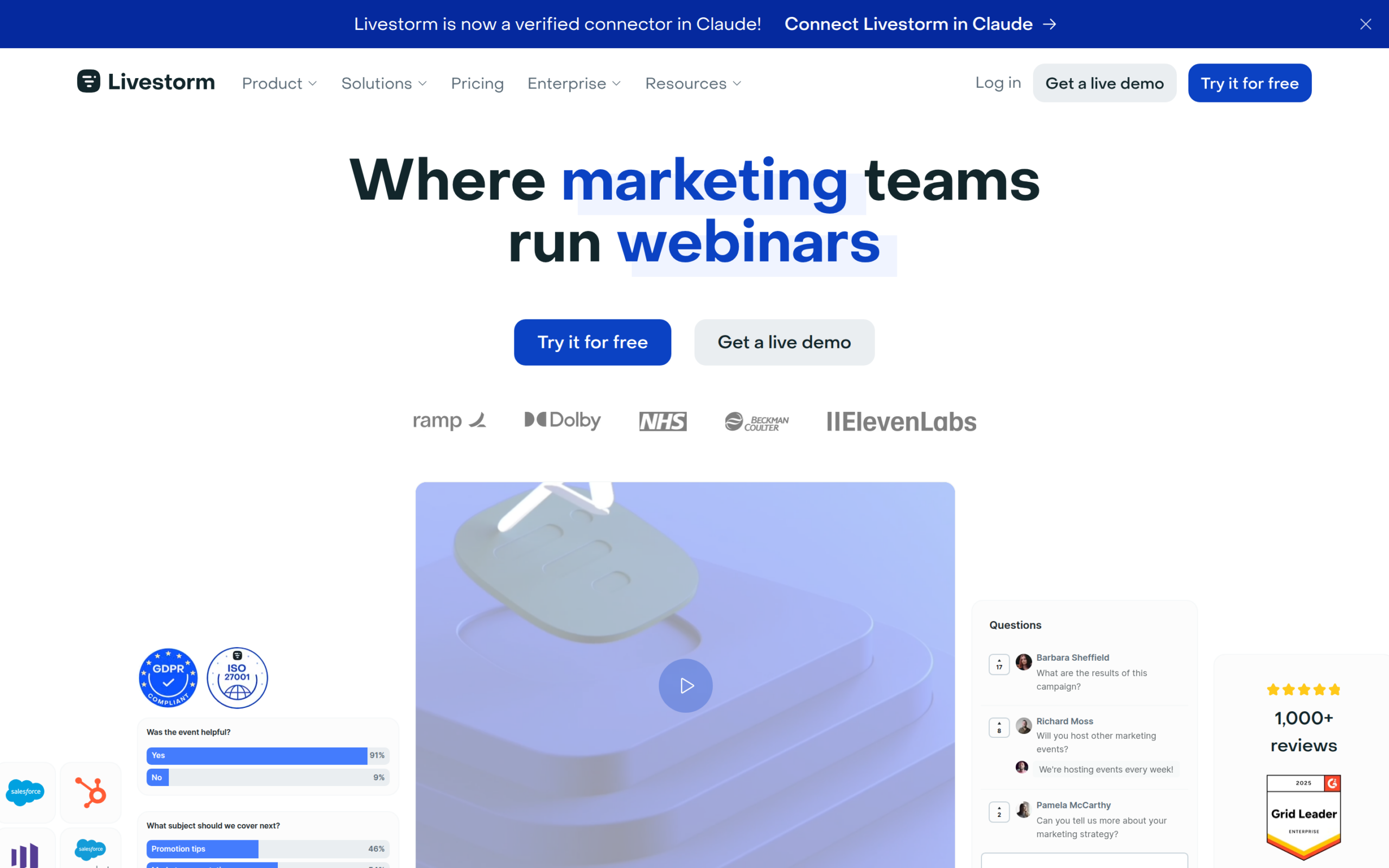Click Barbara Sheffield's avatar

(1023, 662)
